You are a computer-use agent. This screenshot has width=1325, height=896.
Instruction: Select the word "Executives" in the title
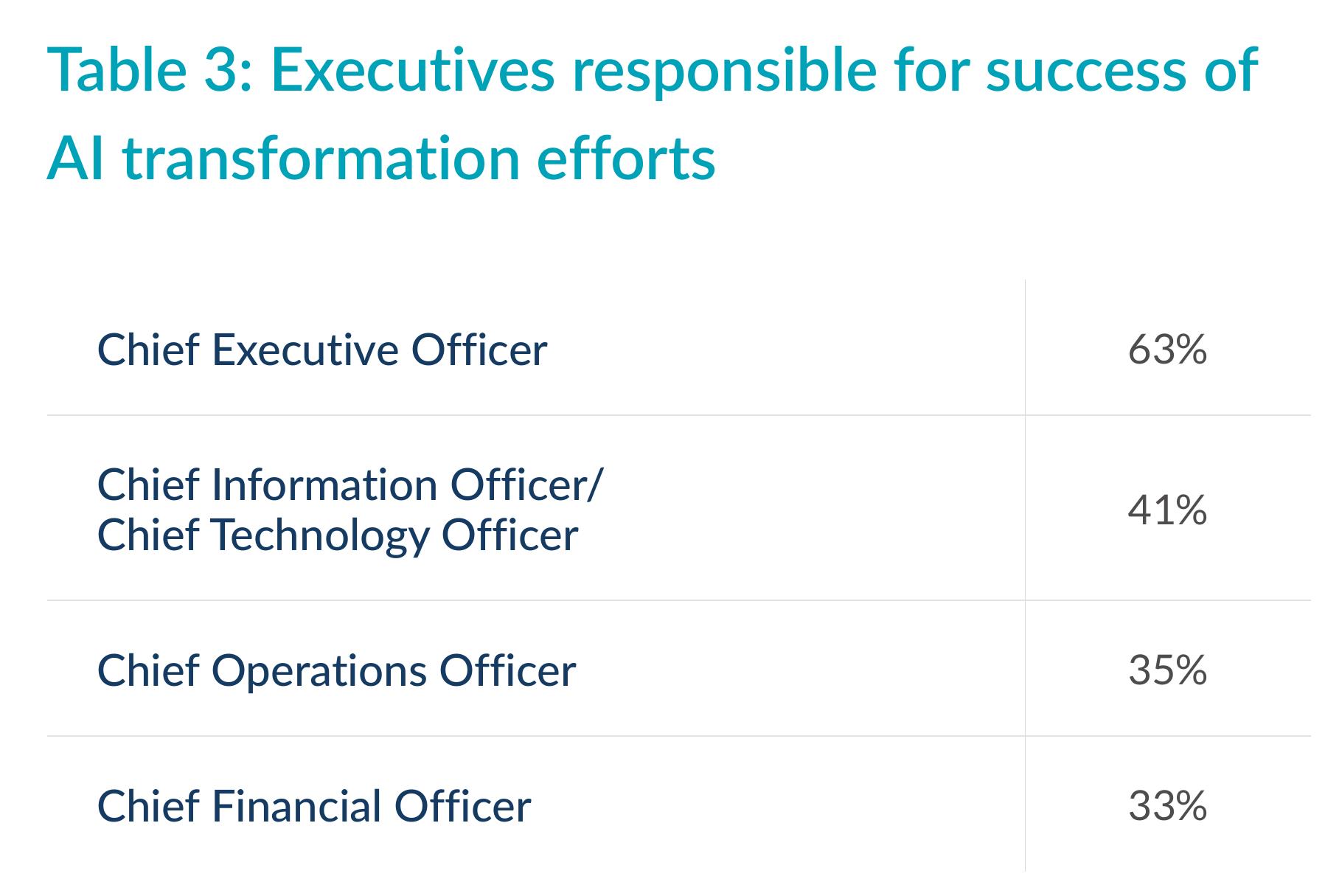click(x=412, y=69)
